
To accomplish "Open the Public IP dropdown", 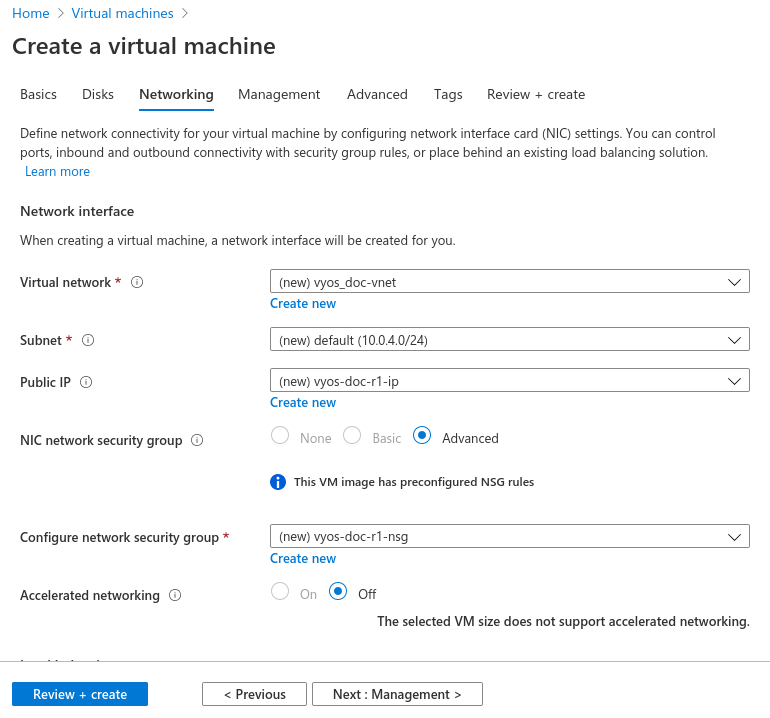I will 509,381.
